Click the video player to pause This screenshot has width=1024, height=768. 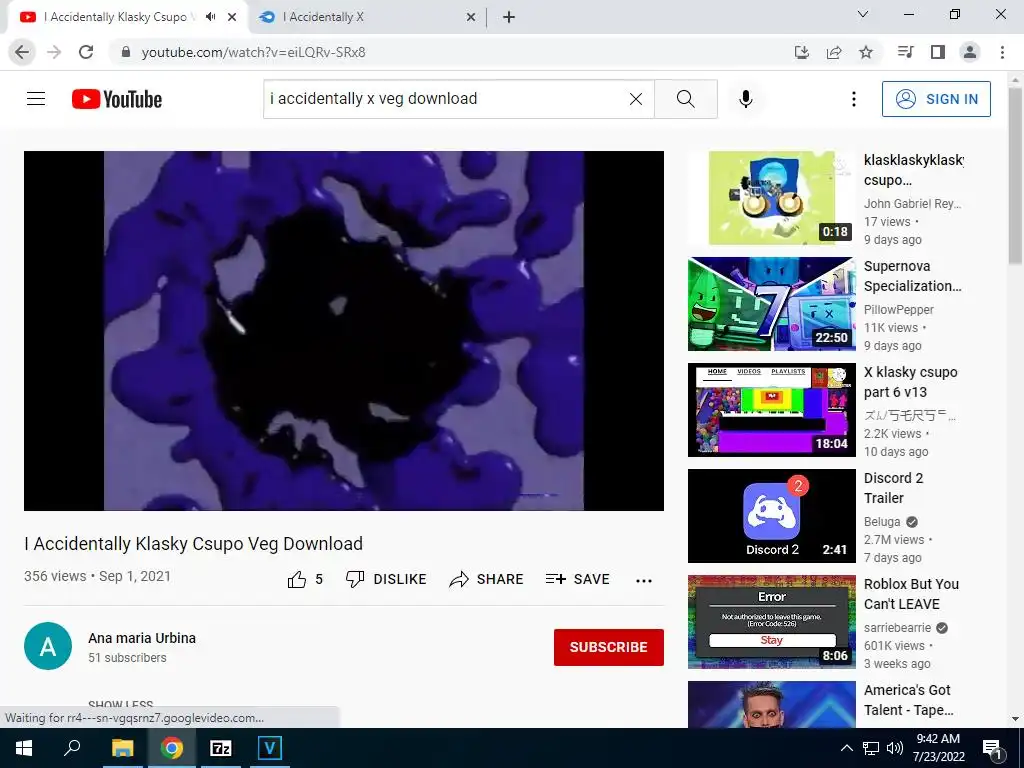(x=344, y=331)
